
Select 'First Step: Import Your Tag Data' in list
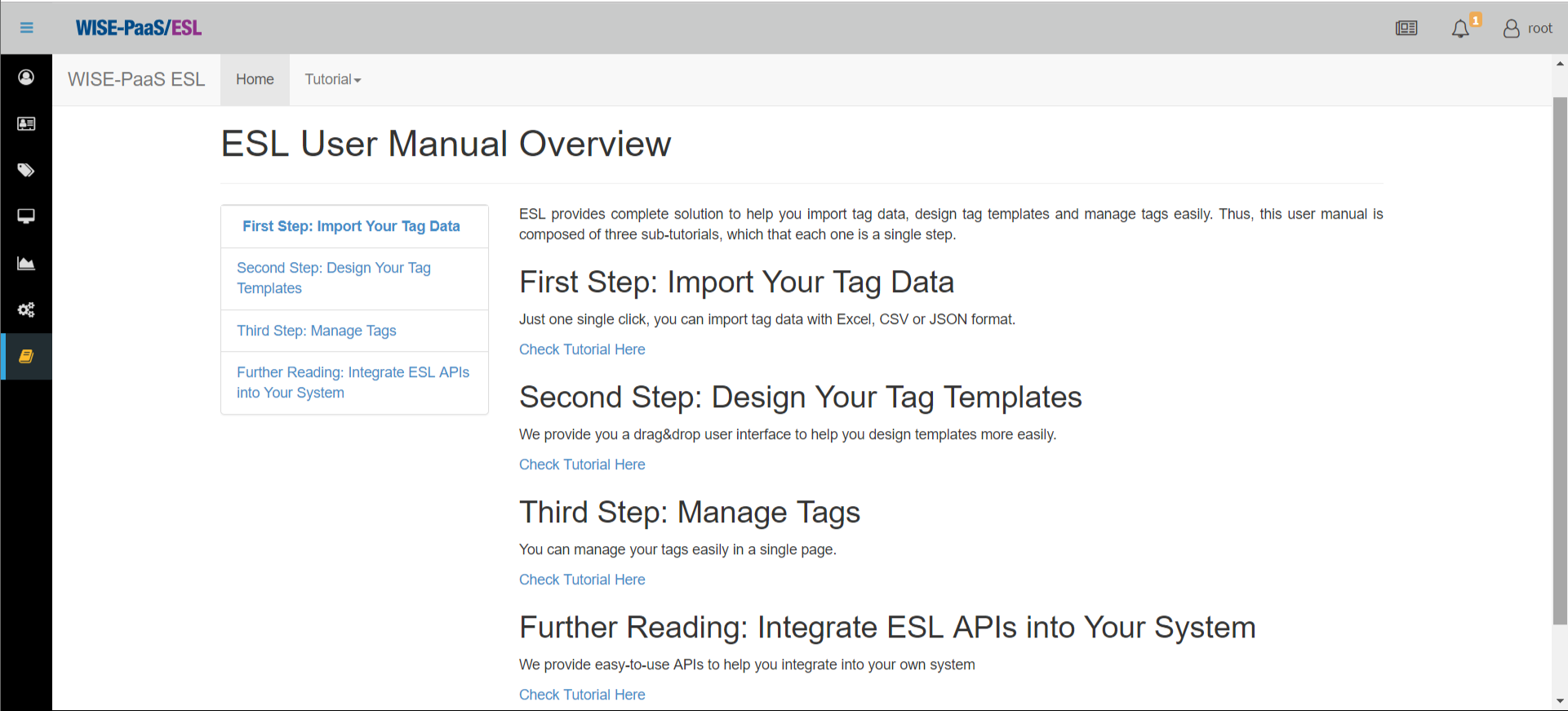tap(351, 226)
